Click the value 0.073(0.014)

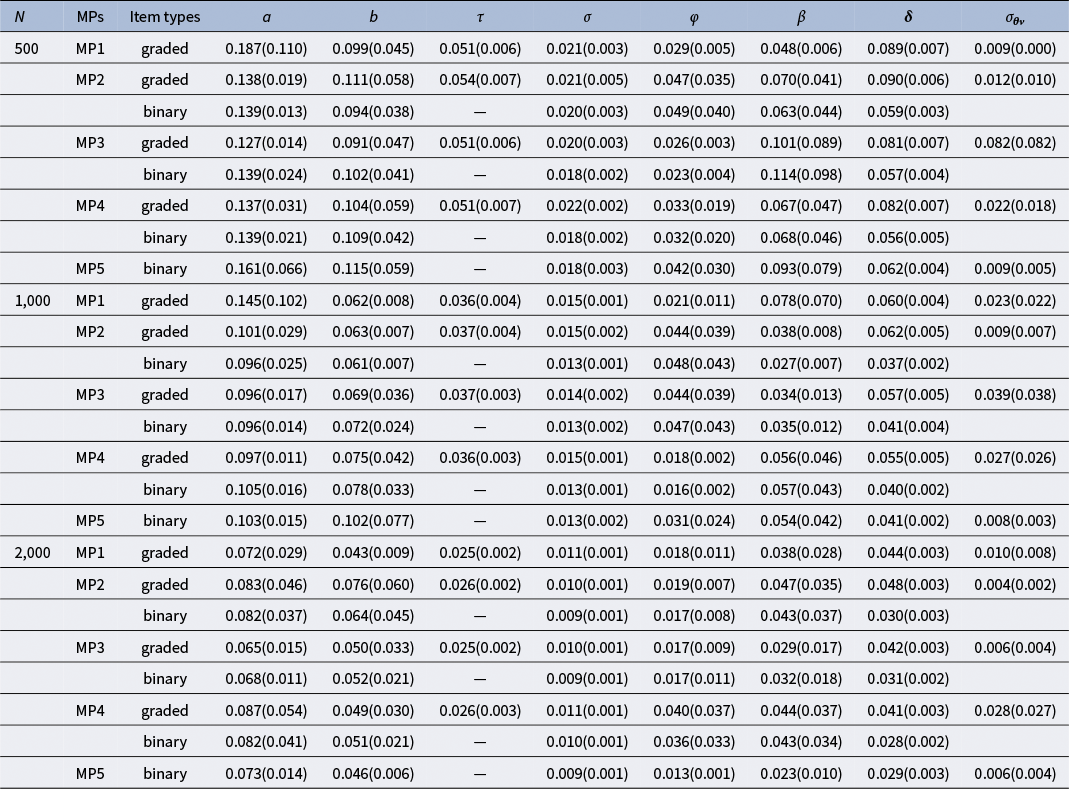point(267,773)
